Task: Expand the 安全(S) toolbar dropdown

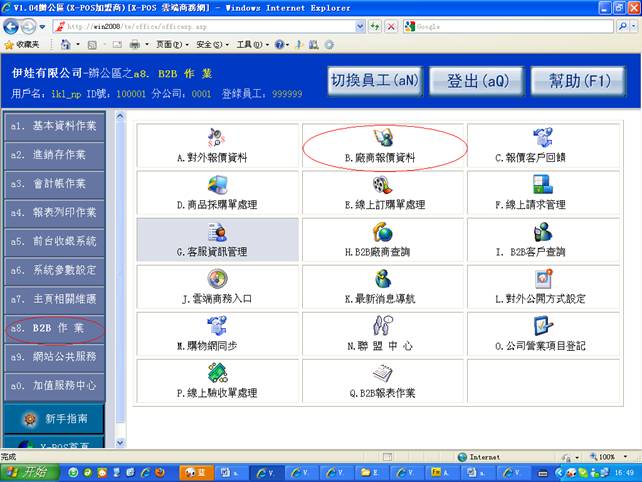Action: [x=209, y=45]
